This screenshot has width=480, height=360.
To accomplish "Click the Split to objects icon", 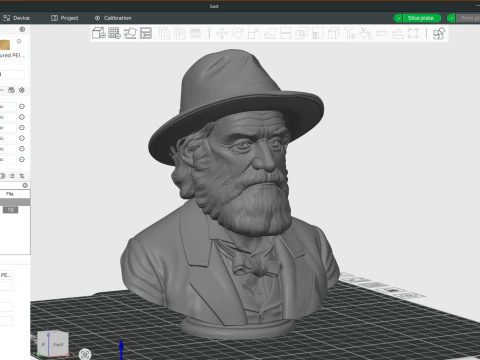I will [x=164, y=34].
